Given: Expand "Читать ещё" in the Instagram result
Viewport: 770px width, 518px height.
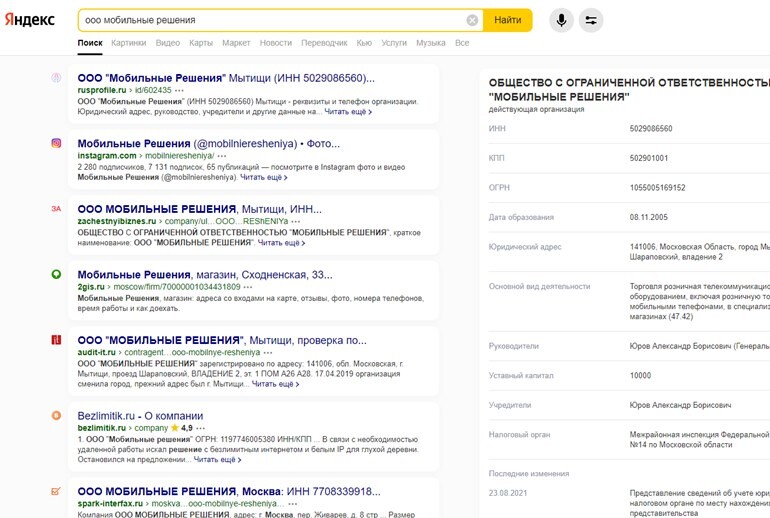Looking at the screenshot, I should click(263, 177).
